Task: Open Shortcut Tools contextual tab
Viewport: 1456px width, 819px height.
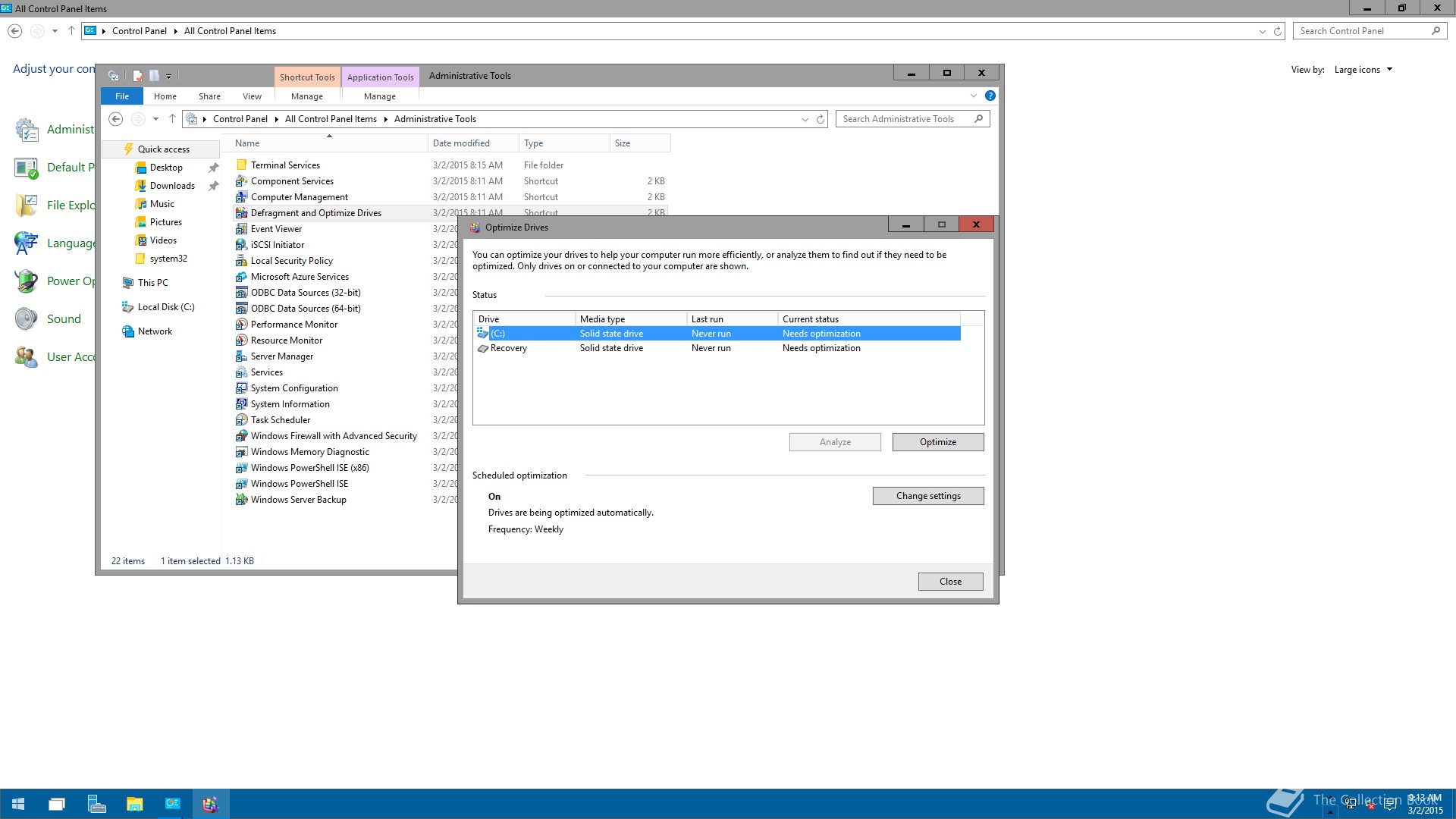Action: (x=307, y=77)
